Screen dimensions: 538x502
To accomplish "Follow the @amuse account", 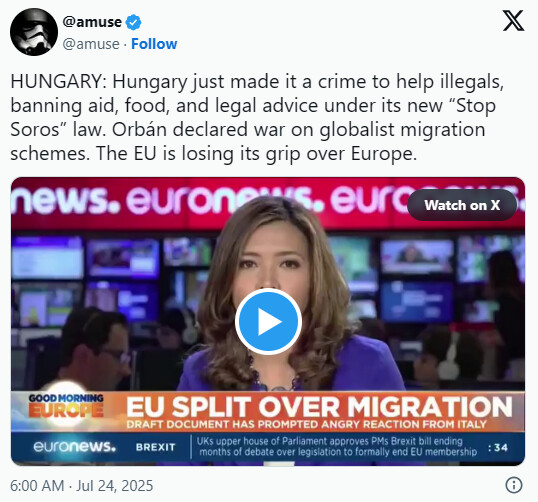I will point(154,44).
